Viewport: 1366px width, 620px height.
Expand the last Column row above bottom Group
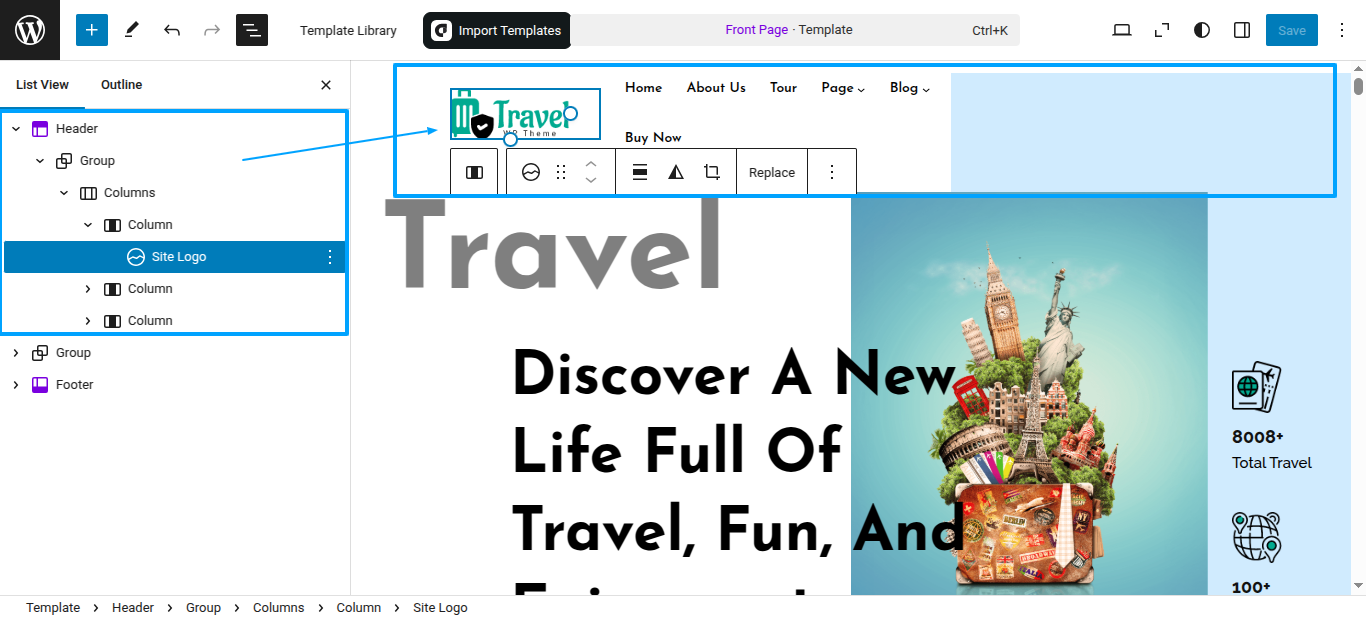88,321
